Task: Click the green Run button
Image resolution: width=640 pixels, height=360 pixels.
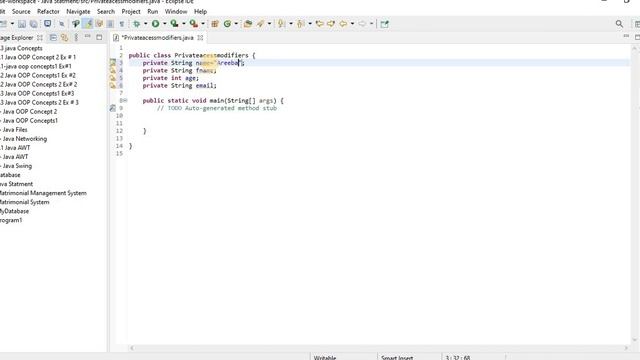Action: click(x=156, y=24)
